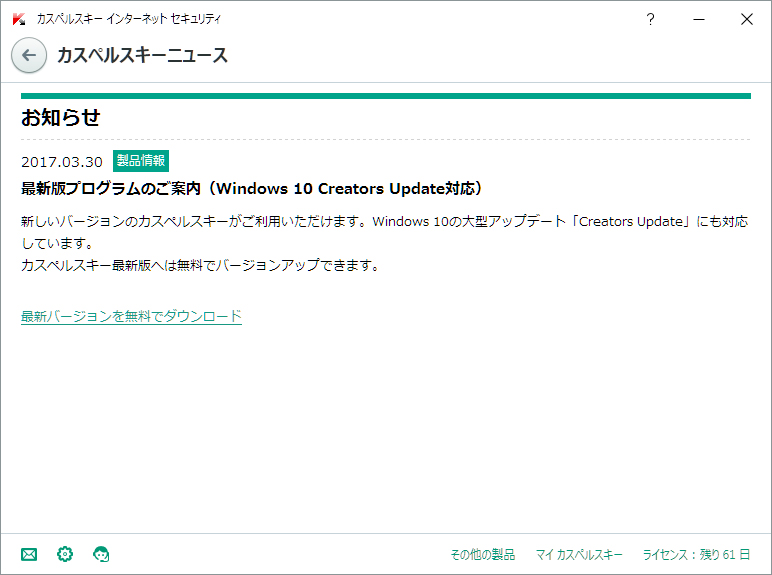Close the Kaspersky Internet Security window

[x=746, y=19]
